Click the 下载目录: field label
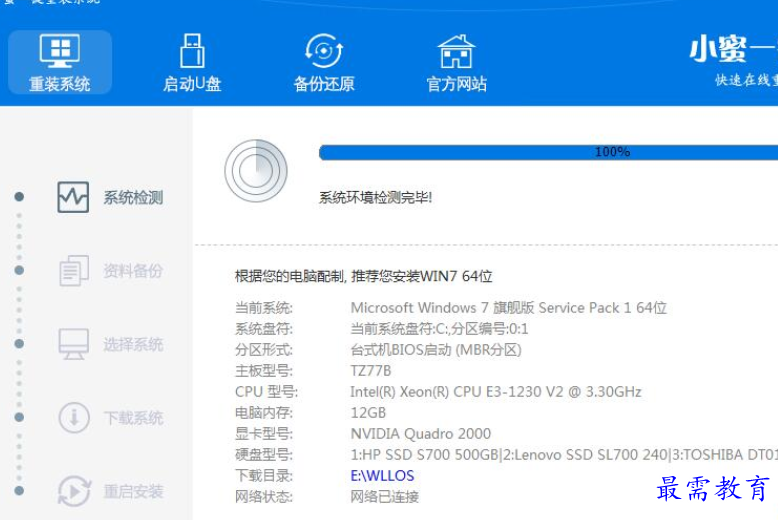Image resolution: width=778 pixels, height=520 pixels. [x=264, y=475]
